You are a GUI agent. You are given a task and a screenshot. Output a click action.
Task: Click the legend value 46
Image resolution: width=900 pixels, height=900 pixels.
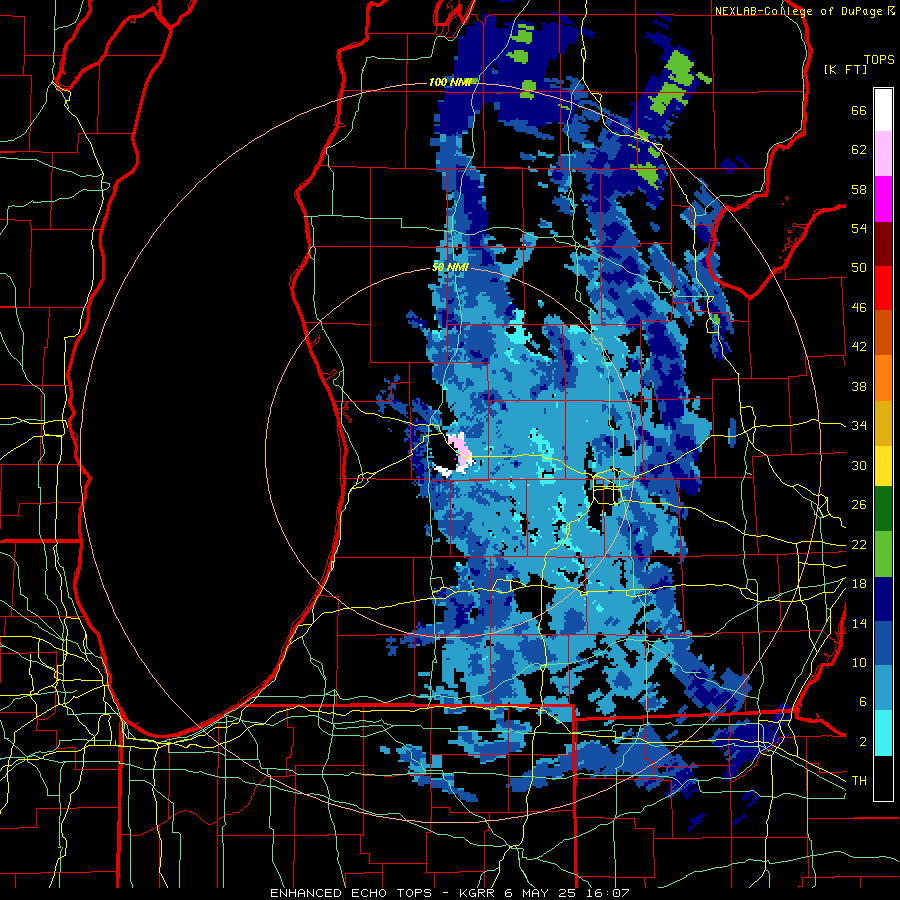pyautogui.click(x=859, y=308)
